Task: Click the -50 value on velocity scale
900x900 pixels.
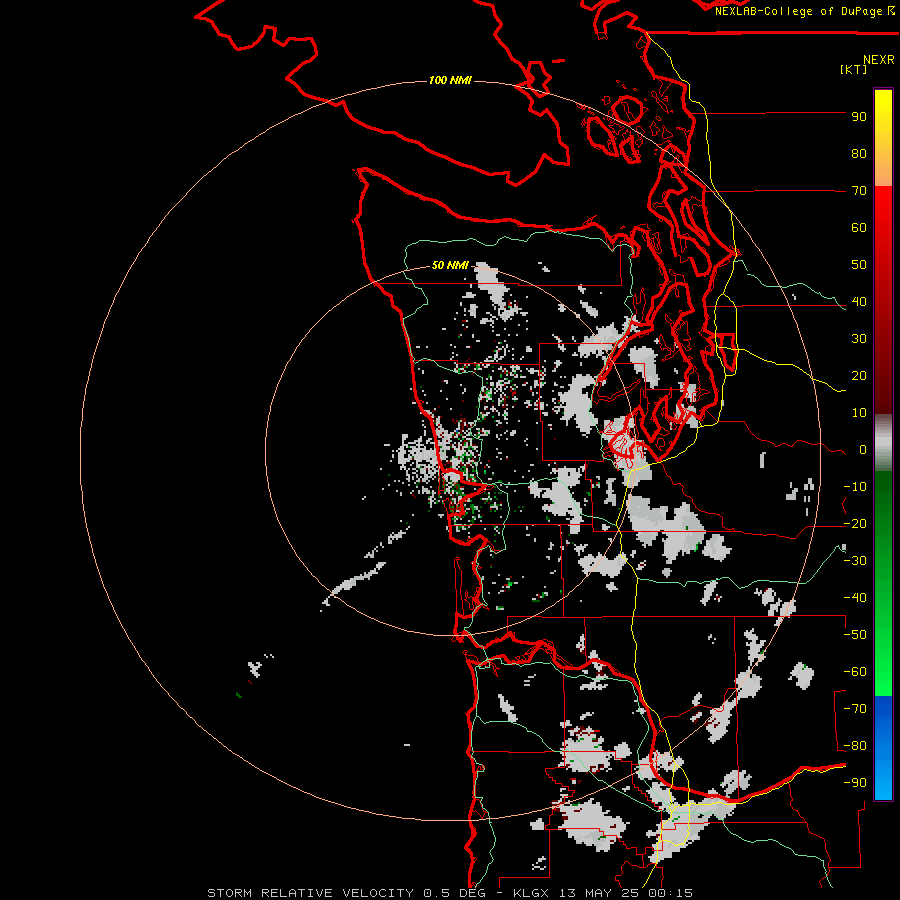Action: pos(855,635)
